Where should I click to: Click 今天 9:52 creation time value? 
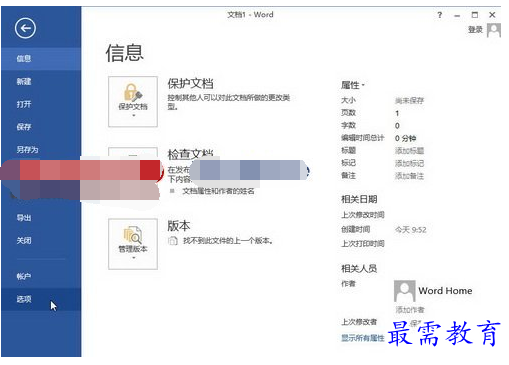[411, 230]
